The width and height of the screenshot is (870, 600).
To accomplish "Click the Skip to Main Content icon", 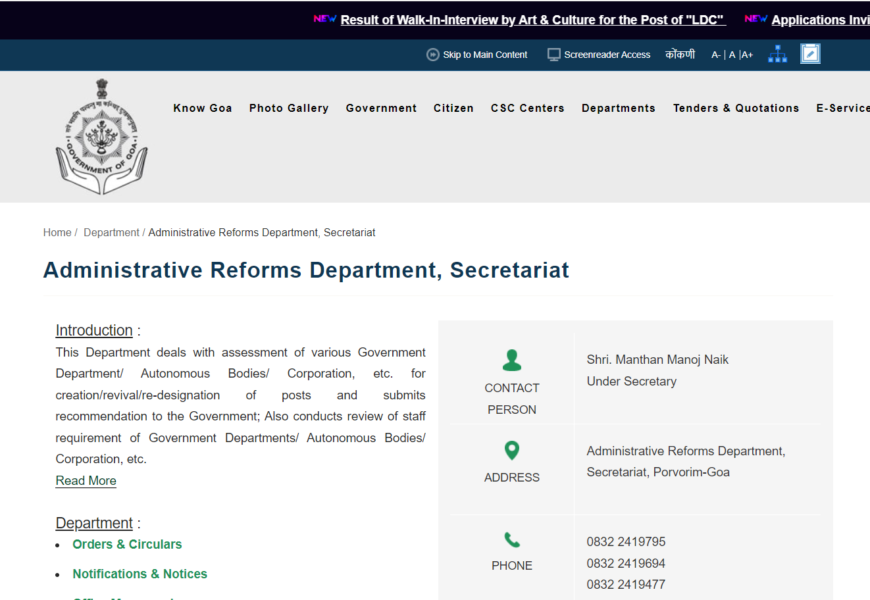I will coord(433,55).
